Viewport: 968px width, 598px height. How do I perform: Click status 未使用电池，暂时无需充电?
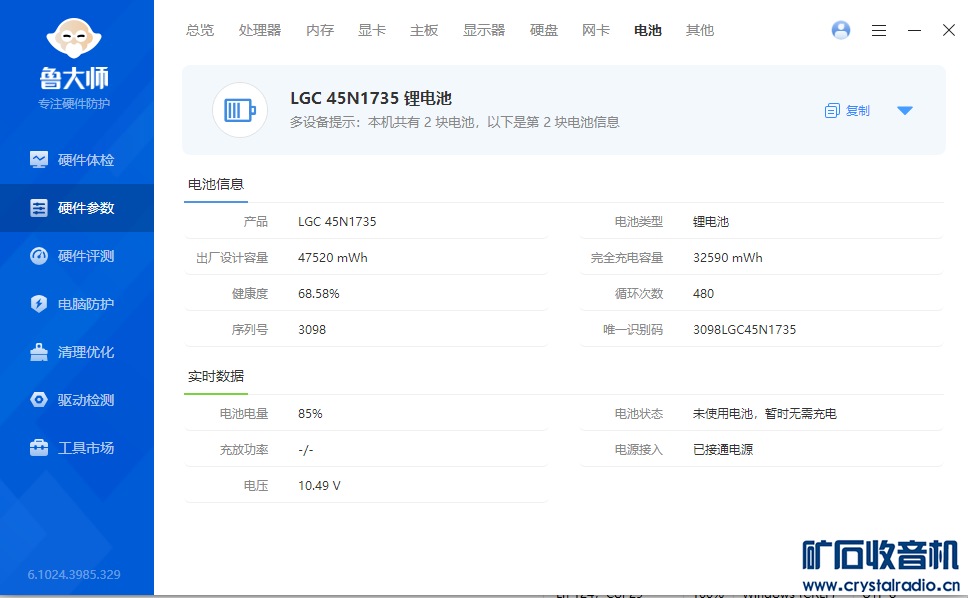(x=764, y=413)
